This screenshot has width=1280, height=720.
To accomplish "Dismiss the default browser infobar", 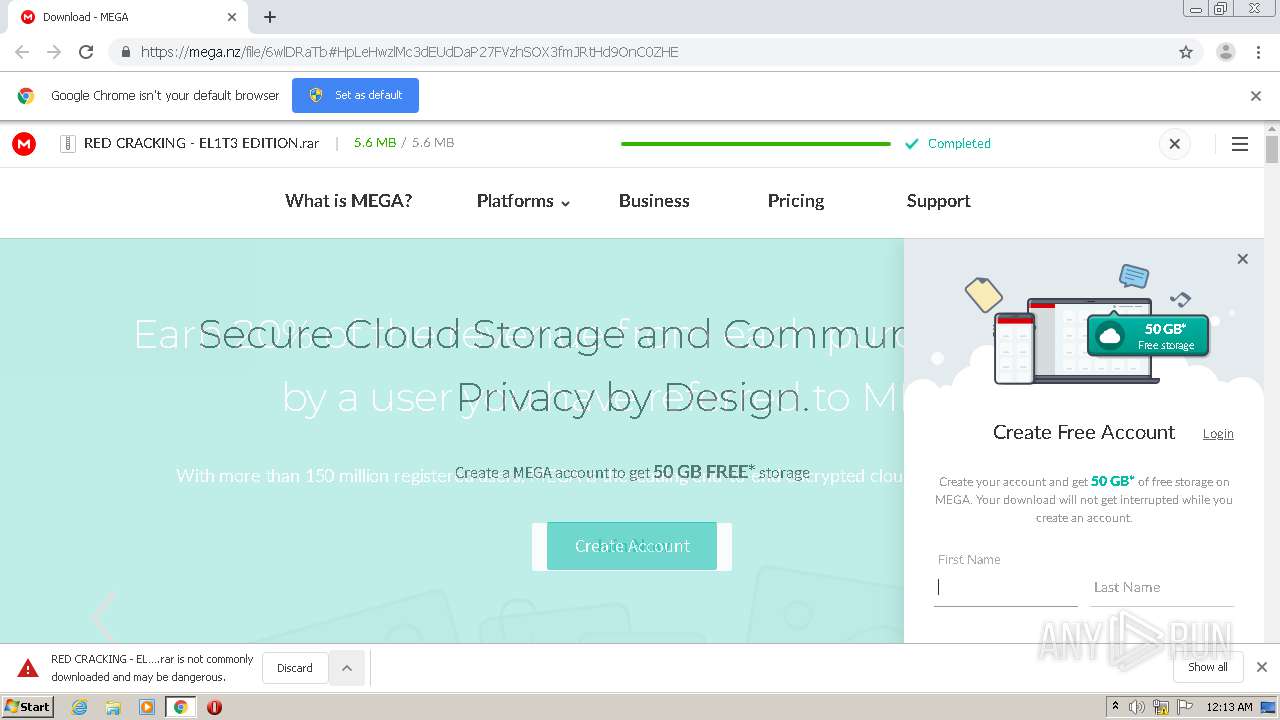I will [1256, 96].
